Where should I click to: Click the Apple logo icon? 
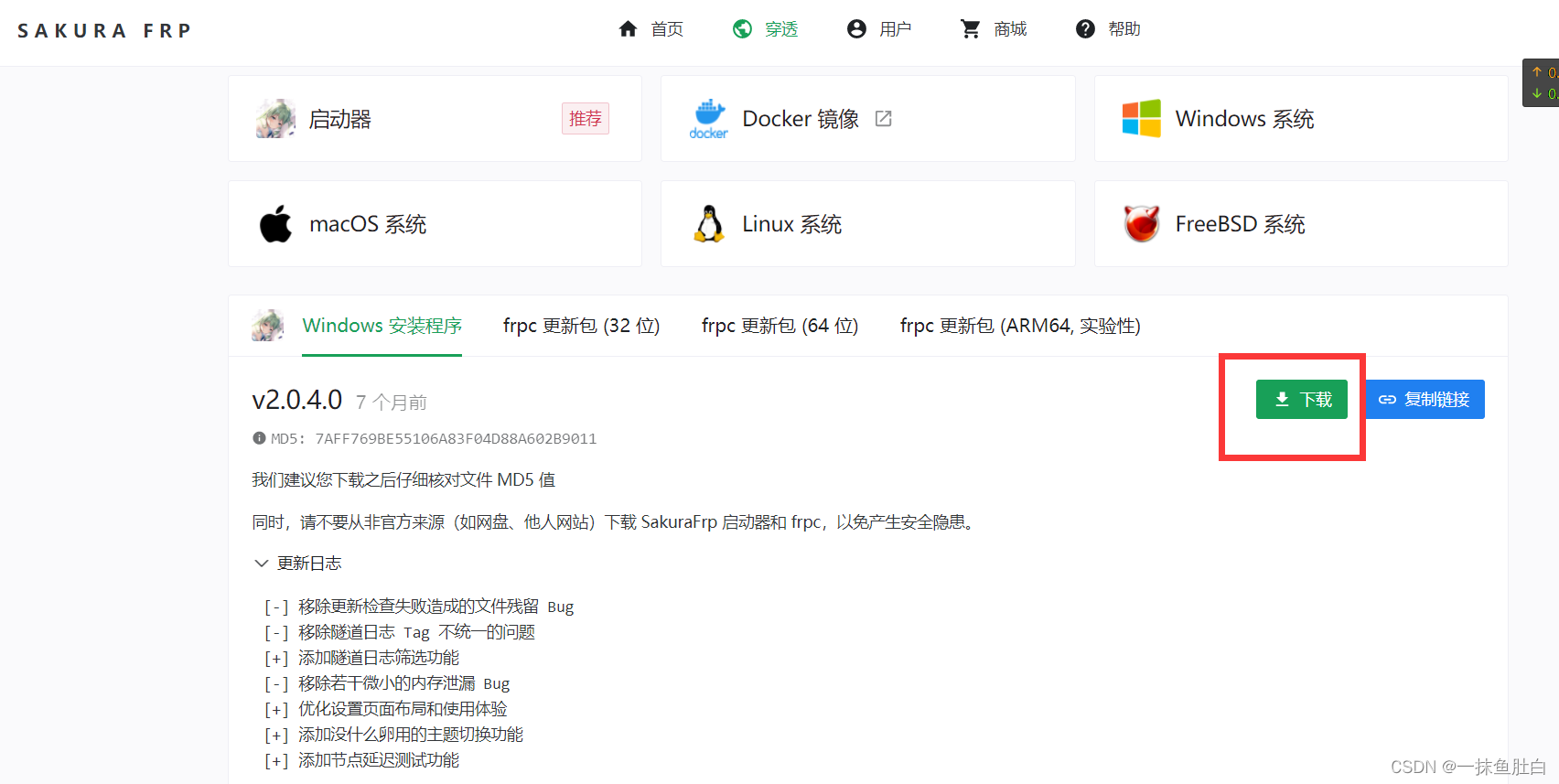click(x=275, y=224)
